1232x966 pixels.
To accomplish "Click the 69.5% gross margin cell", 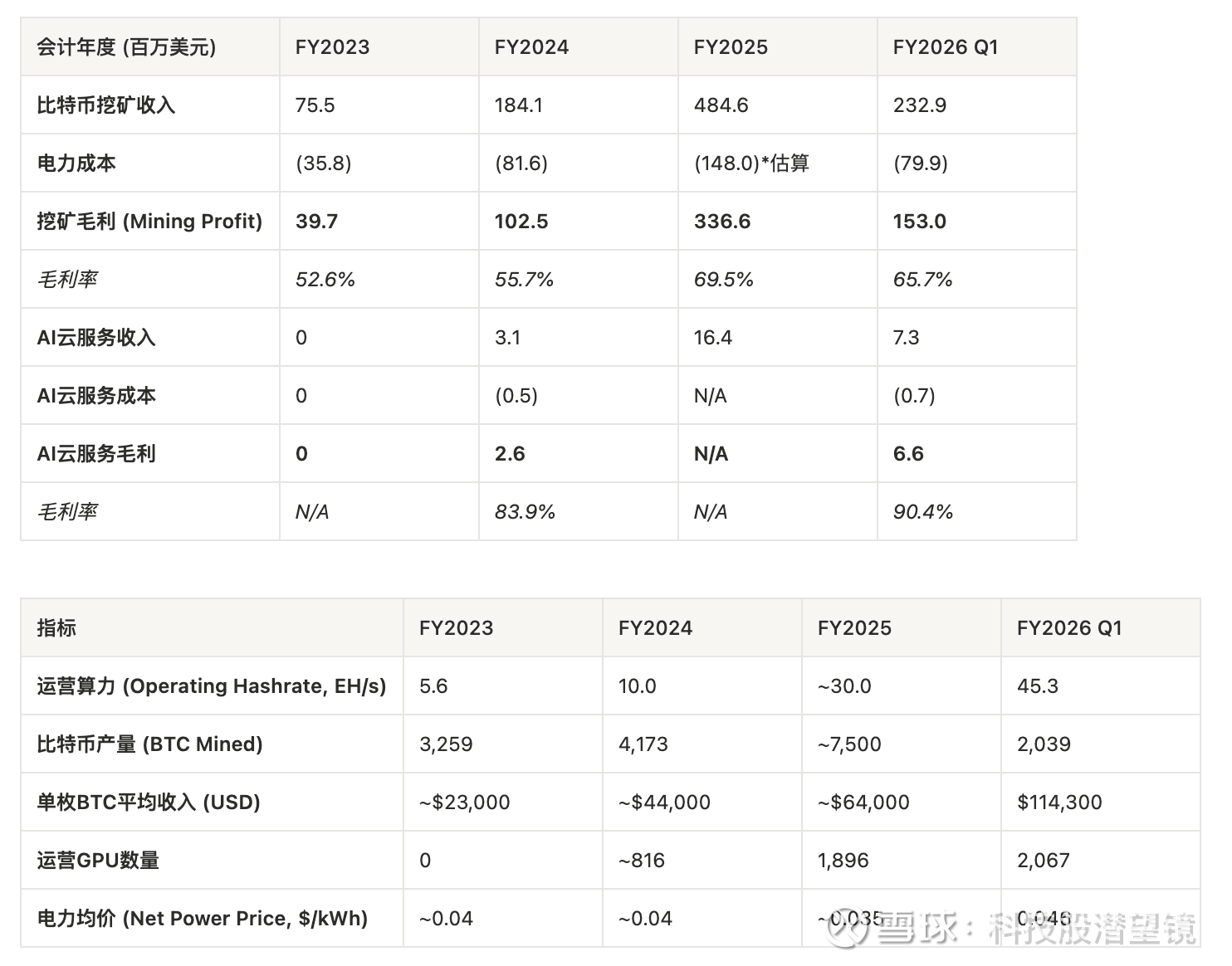I will point(723,280).
